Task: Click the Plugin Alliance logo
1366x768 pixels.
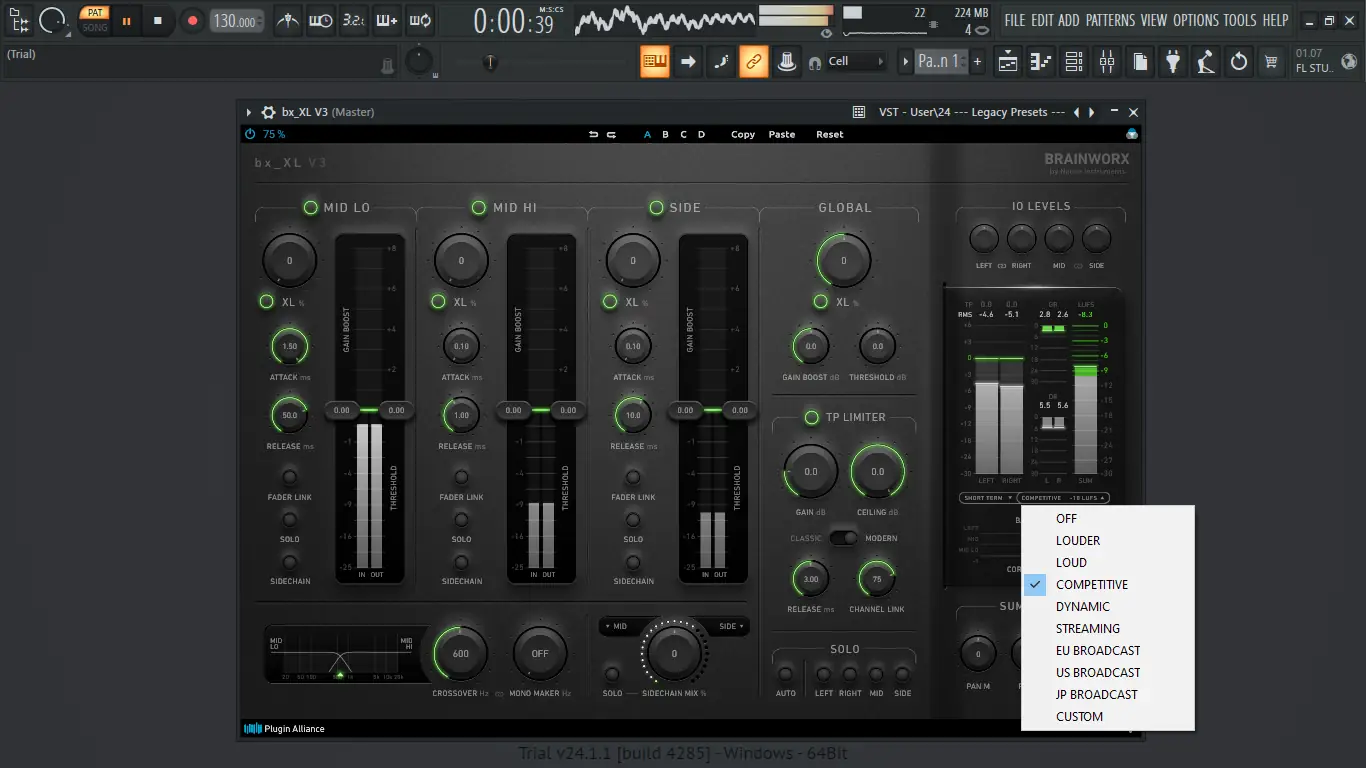Action: [285, 729]
